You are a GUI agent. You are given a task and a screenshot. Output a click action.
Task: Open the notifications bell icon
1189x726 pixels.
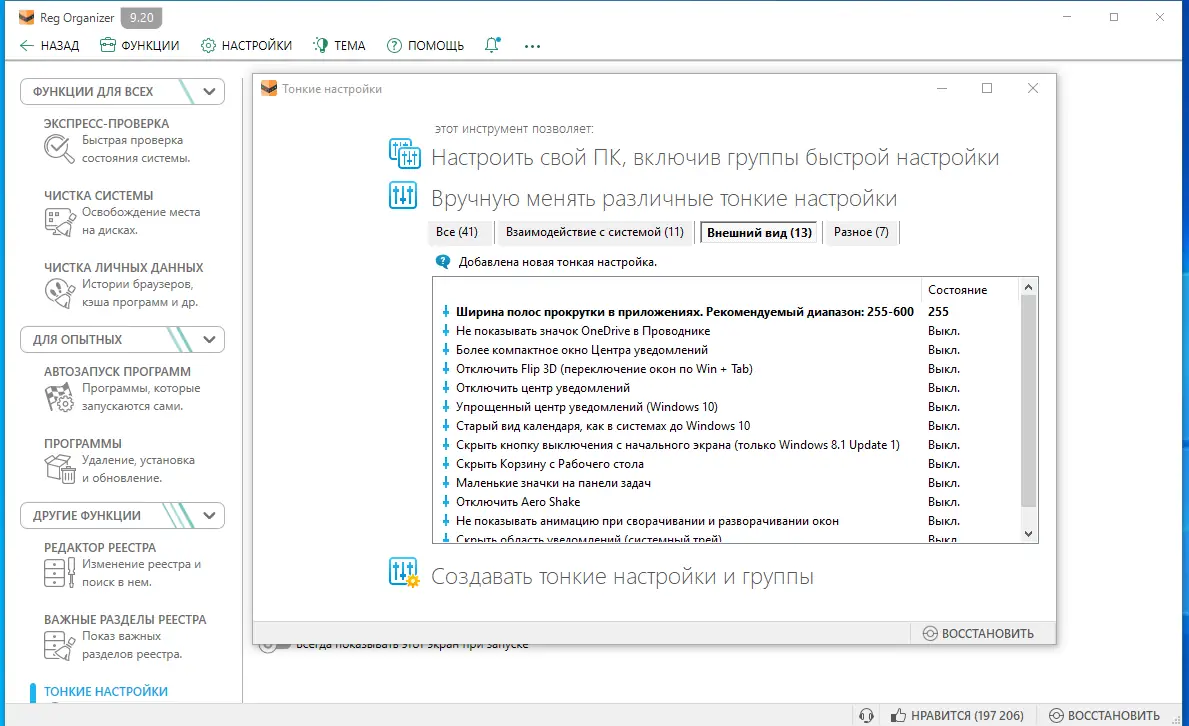[492, 45]
